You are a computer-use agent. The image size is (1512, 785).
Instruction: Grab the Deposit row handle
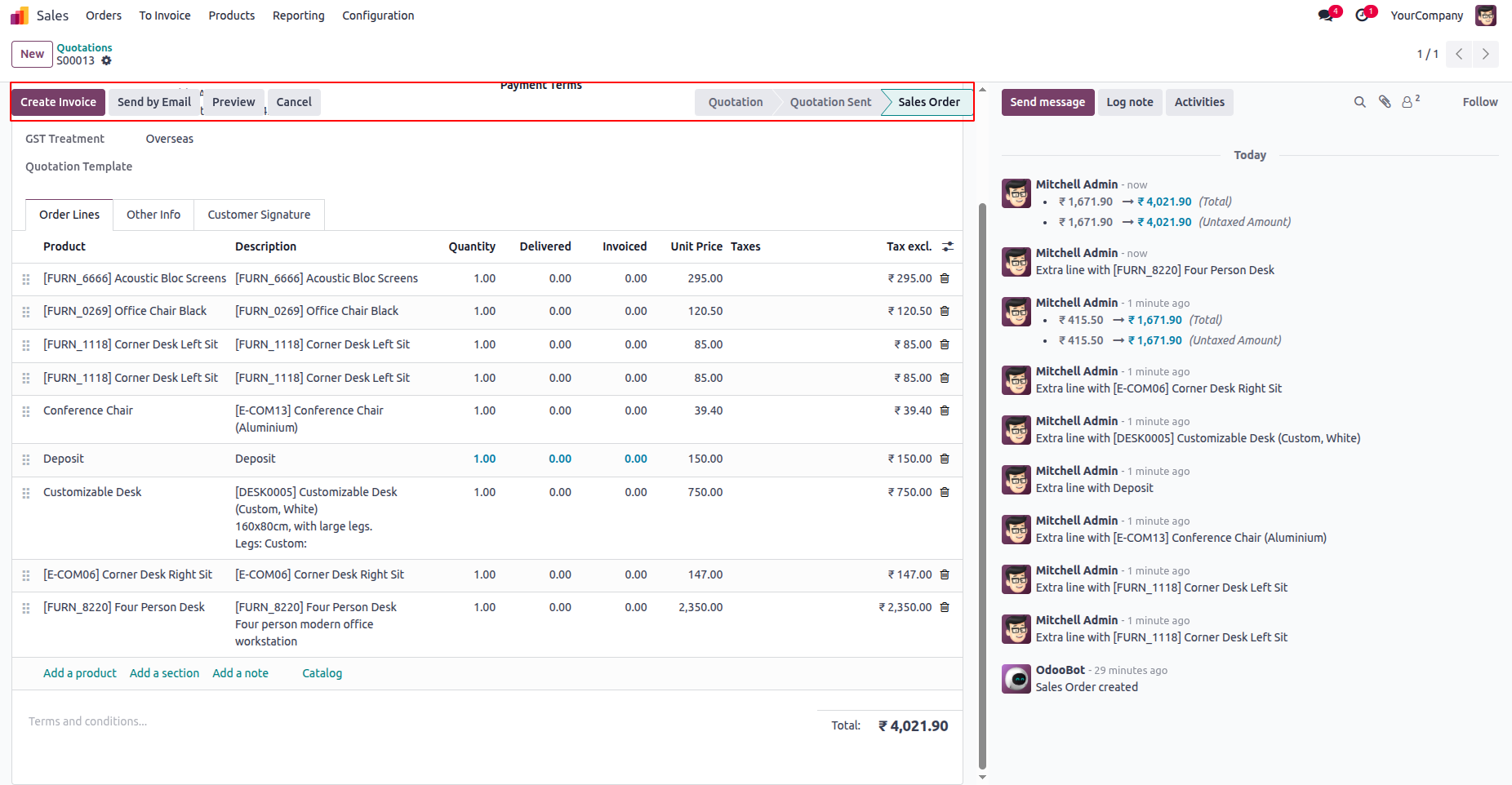click(26, 459)
